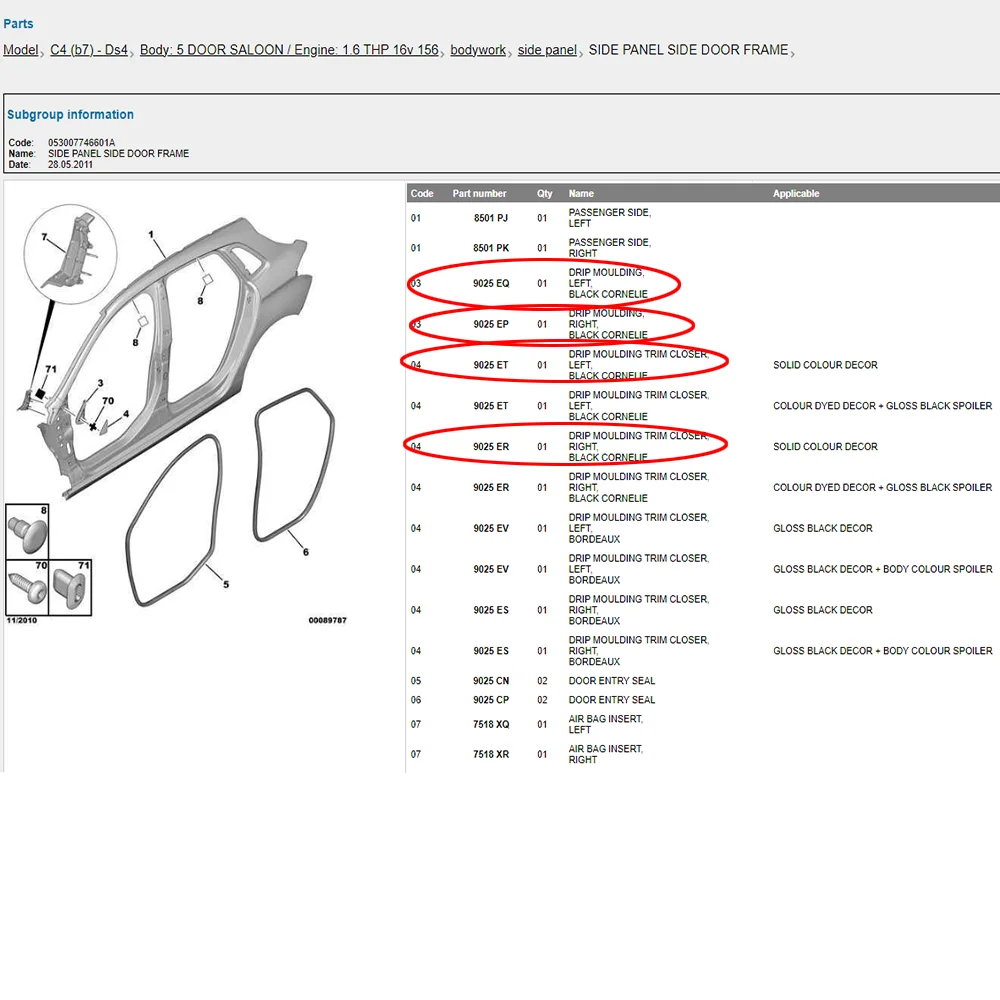Click the diagram reference number 00089787
Image resolution: width=1000 pixels, height=1000 pixels.
(x=327, y=620)
